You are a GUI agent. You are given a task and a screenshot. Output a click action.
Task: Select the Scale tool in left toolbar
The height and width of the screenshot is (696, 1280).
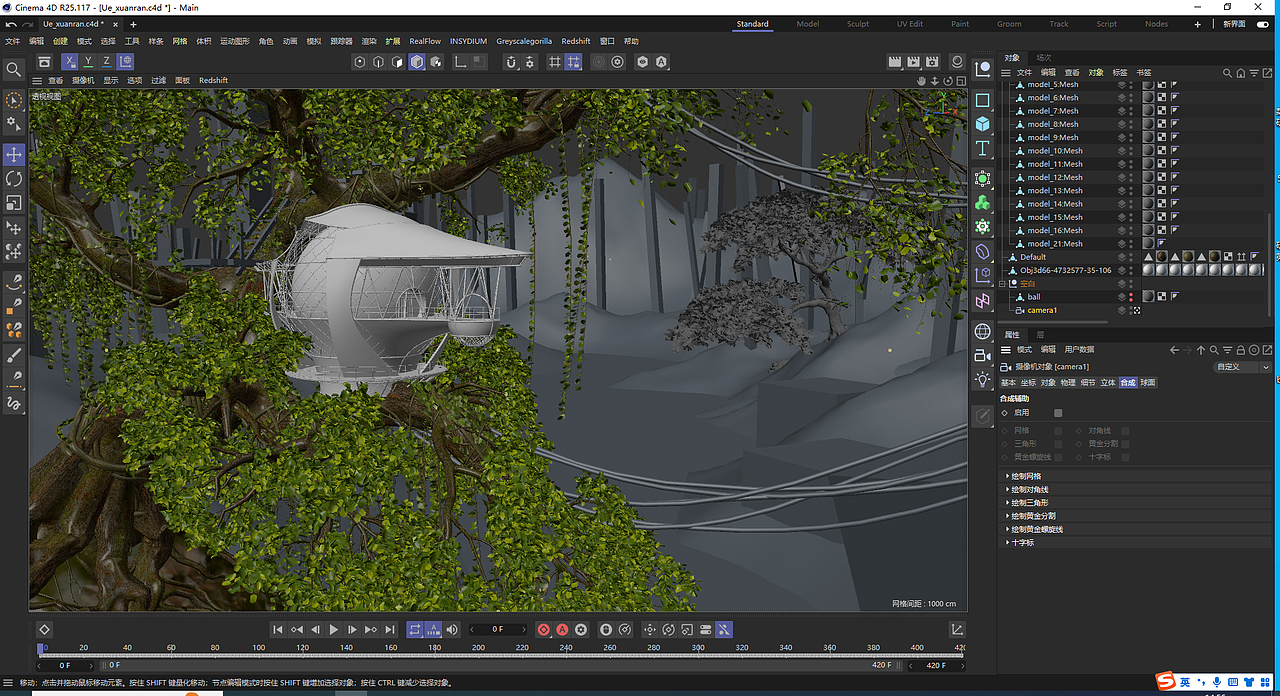pos(14,203)
